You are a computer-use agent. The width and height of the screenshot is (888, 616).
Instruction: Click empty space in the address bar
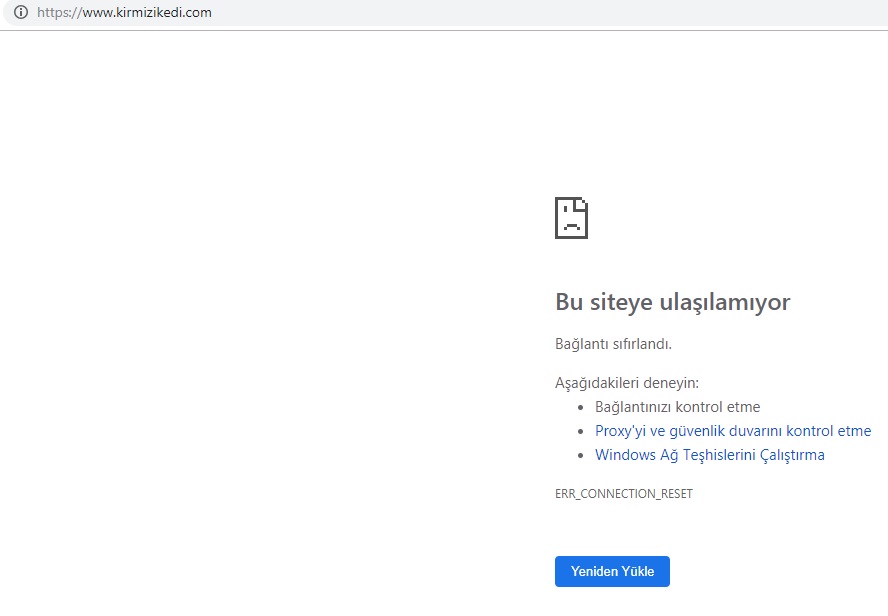(550, 13)
